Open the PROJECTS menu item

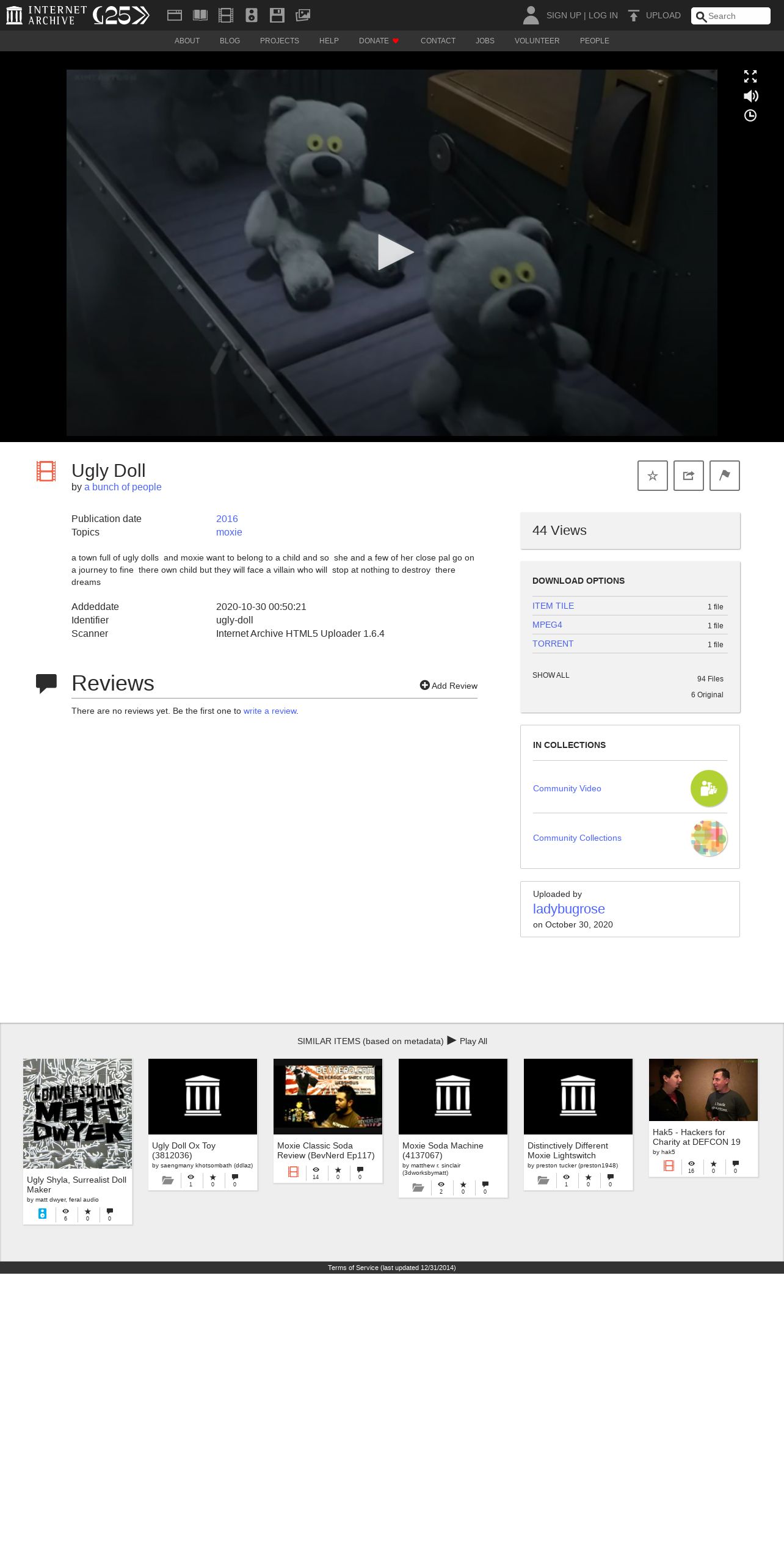[x=280, y=41]
